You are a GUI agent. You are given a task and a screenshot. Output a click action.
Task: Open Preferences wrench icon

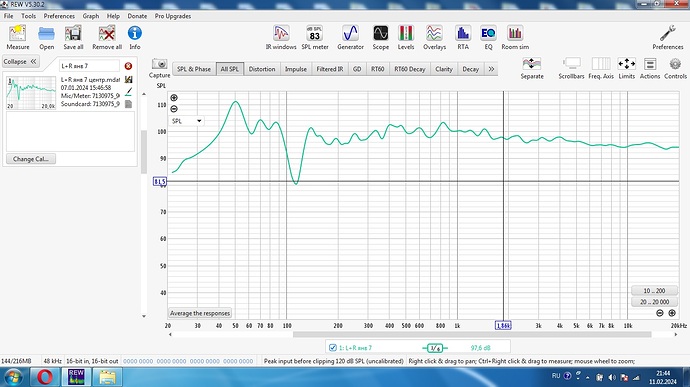point(668,37)
